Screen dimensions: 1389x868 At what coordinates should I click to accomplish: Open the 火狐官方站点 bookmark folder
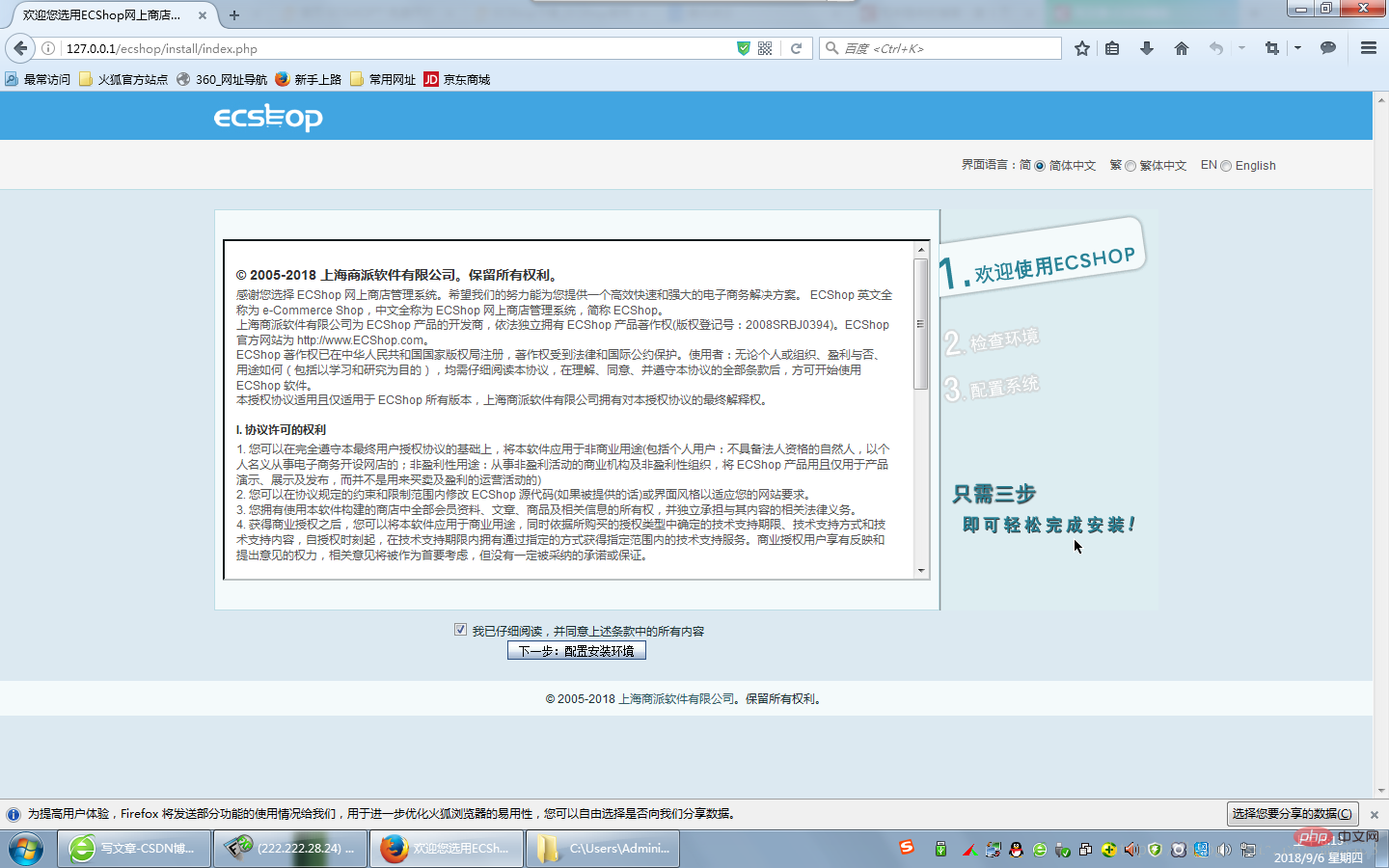click(x=123, y=79)
